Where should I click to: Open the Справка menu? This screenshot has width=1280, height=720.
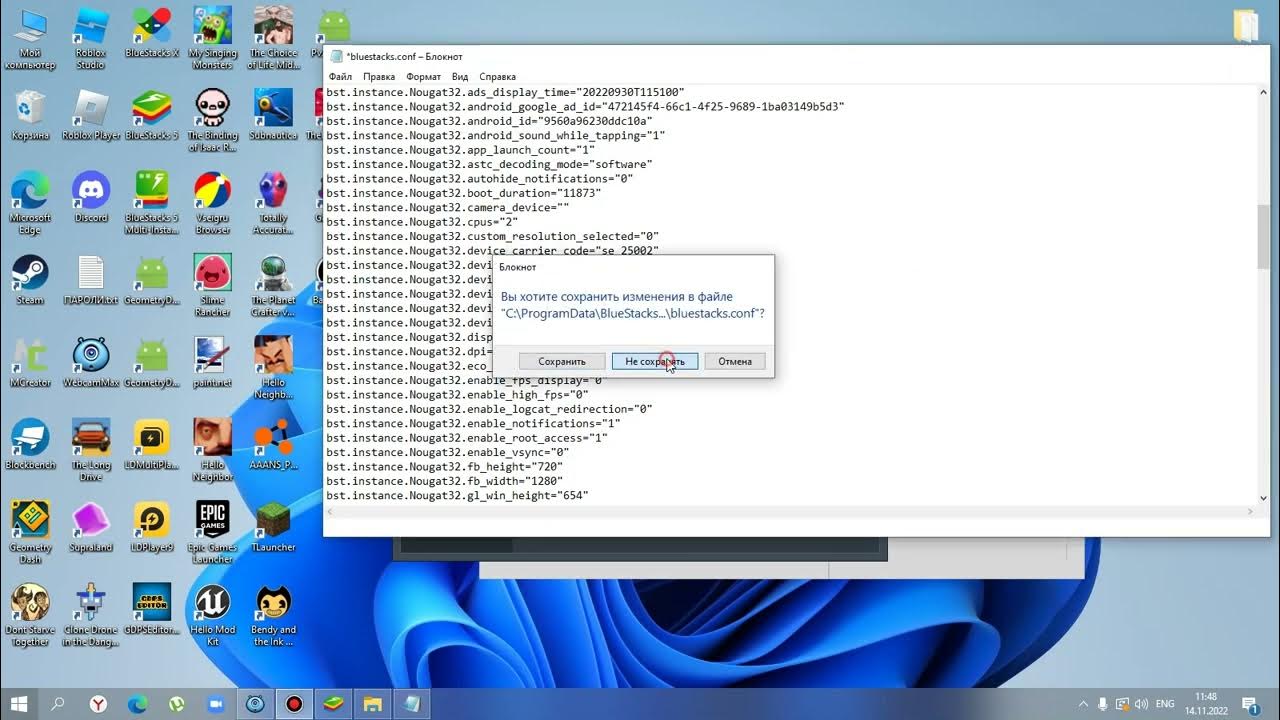(497, 77)
